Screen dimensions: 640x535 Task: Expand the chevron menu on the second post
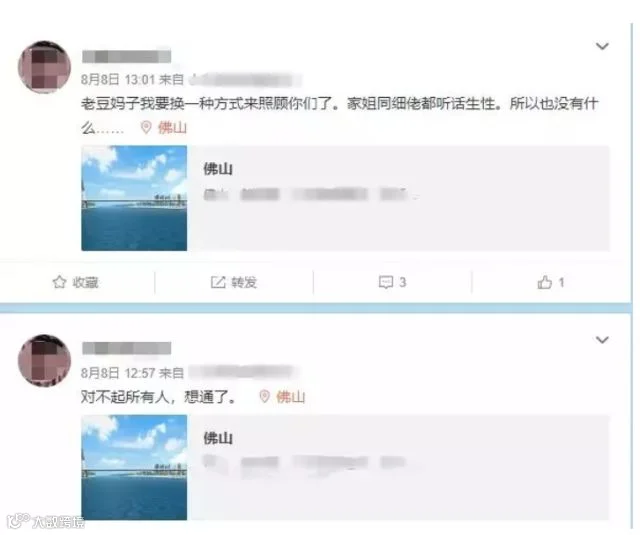point(602,340)
